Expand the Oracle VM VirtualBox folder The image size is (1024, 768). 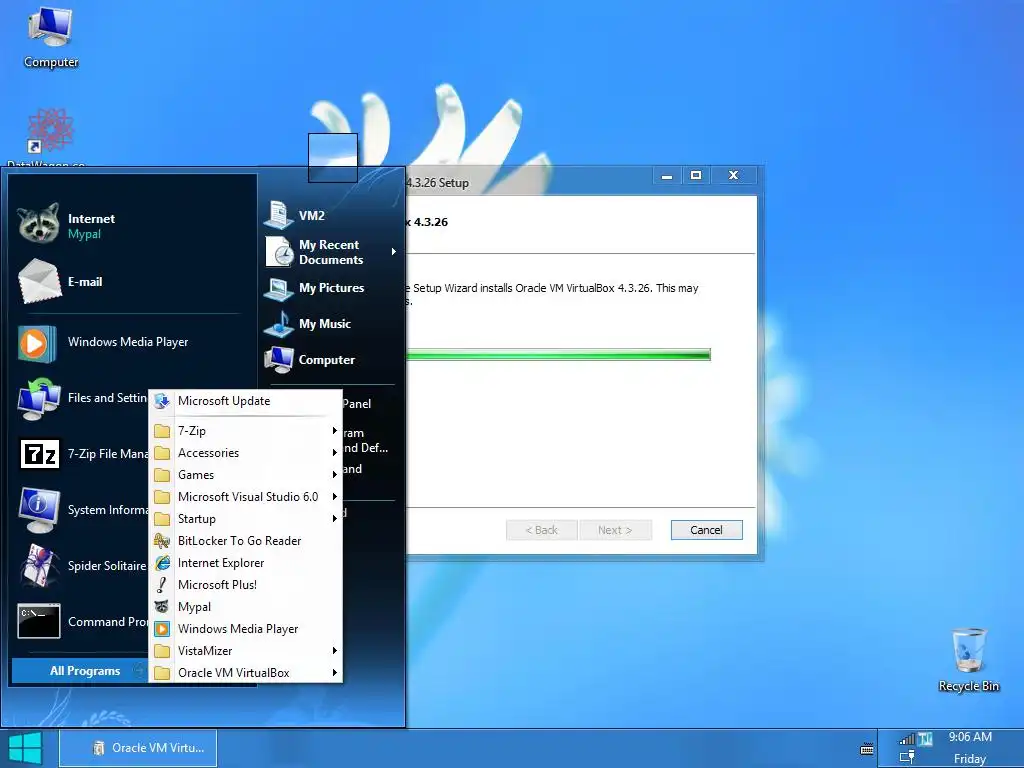pos(246,673)
